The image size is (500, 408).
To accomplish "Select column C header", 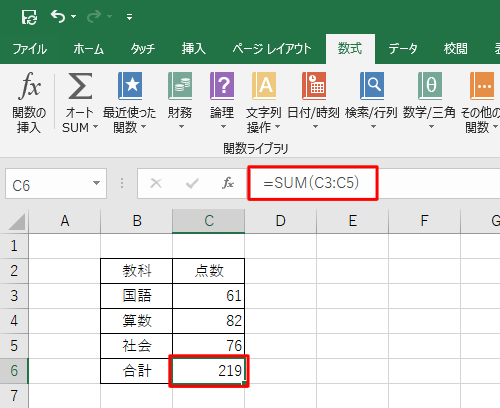I will coord(209,221).
